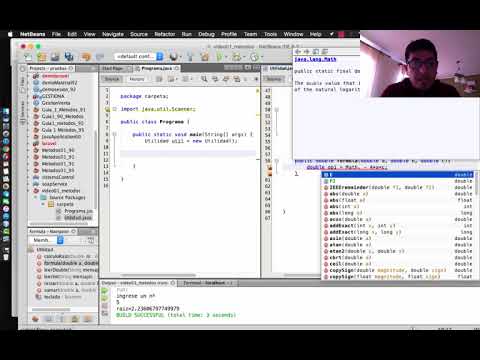This screenshot has width=480, height=360.
Task: Click the Undo toolbar icon
Action: point(86,57)
